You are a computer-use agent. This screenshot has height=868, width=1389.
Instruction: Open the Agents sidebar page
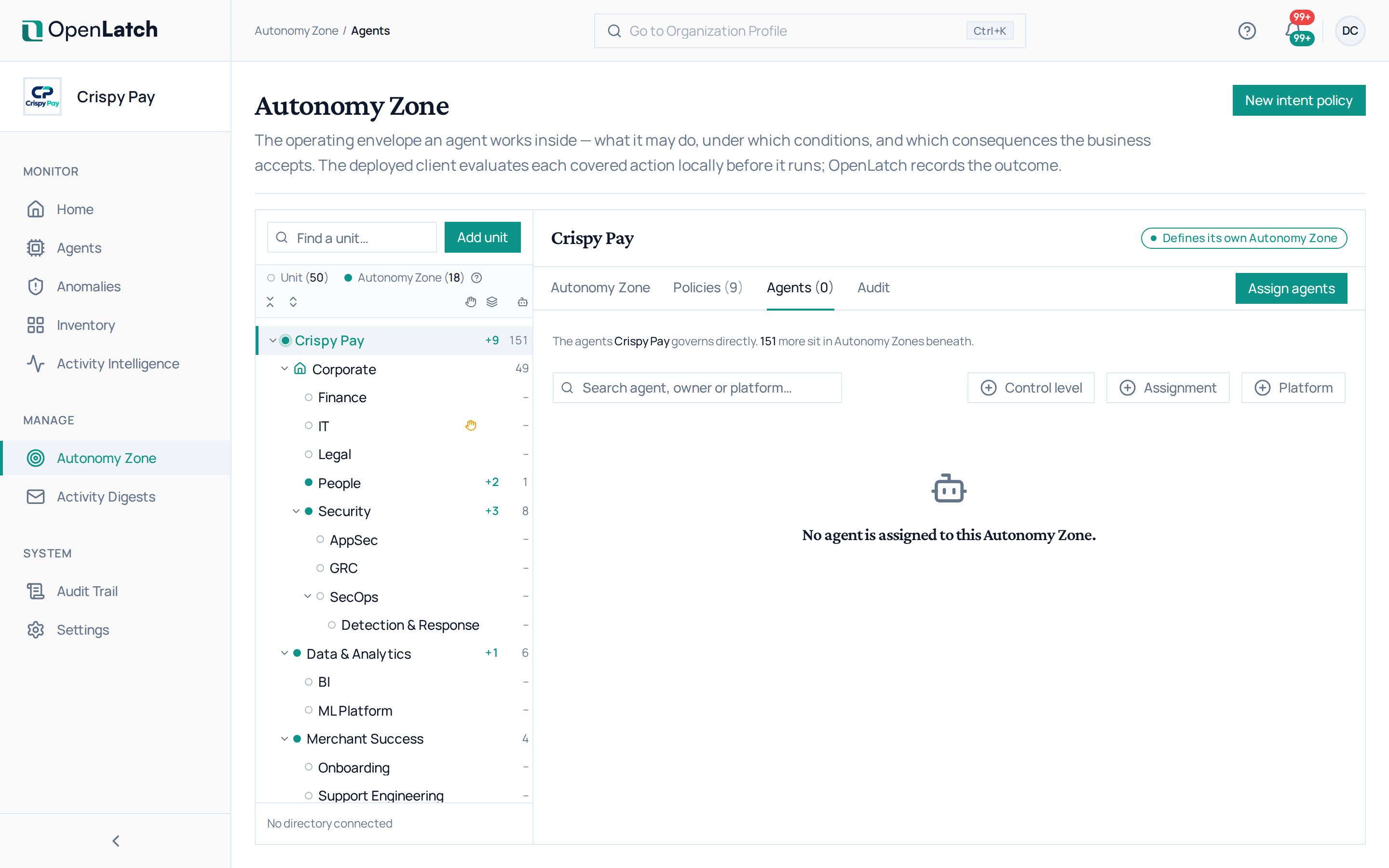click(115, 248)
